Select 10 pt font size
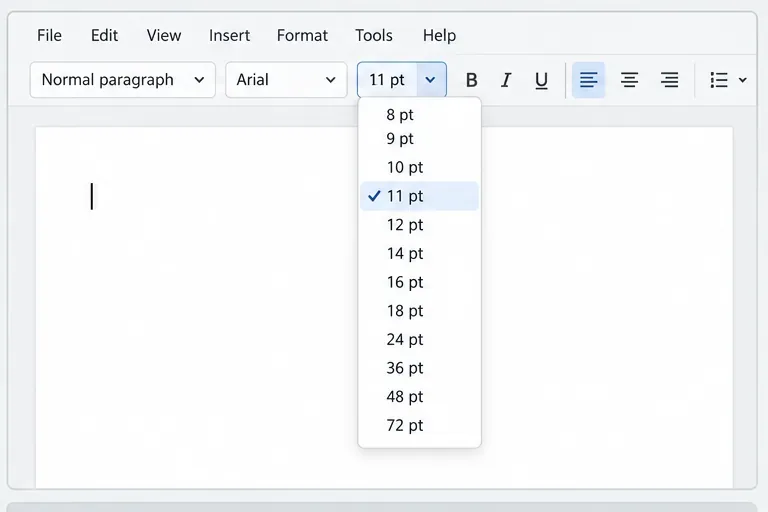The width and height of the screenshot is (768, 512). click(x=419, y=168)
